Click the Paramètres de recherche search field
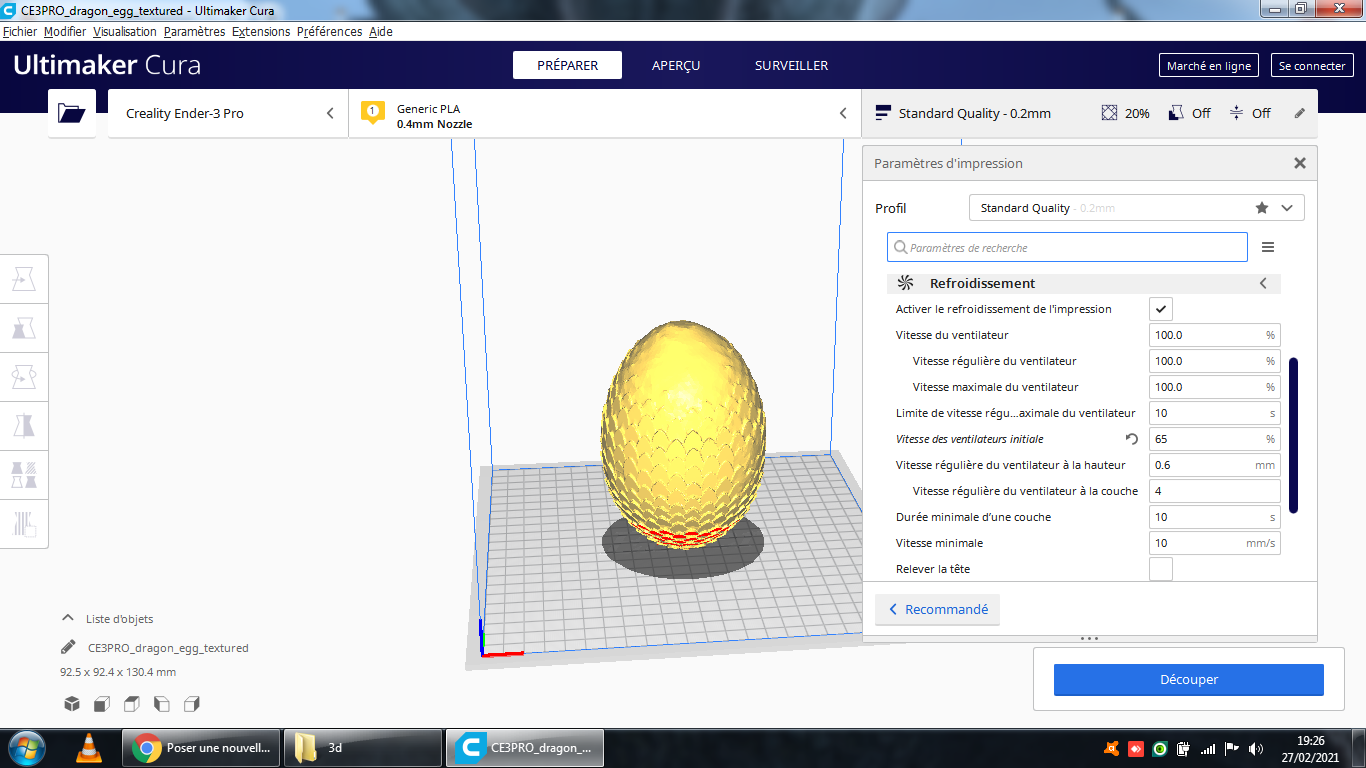1366x768 pixels. (x=1067, y=247)
